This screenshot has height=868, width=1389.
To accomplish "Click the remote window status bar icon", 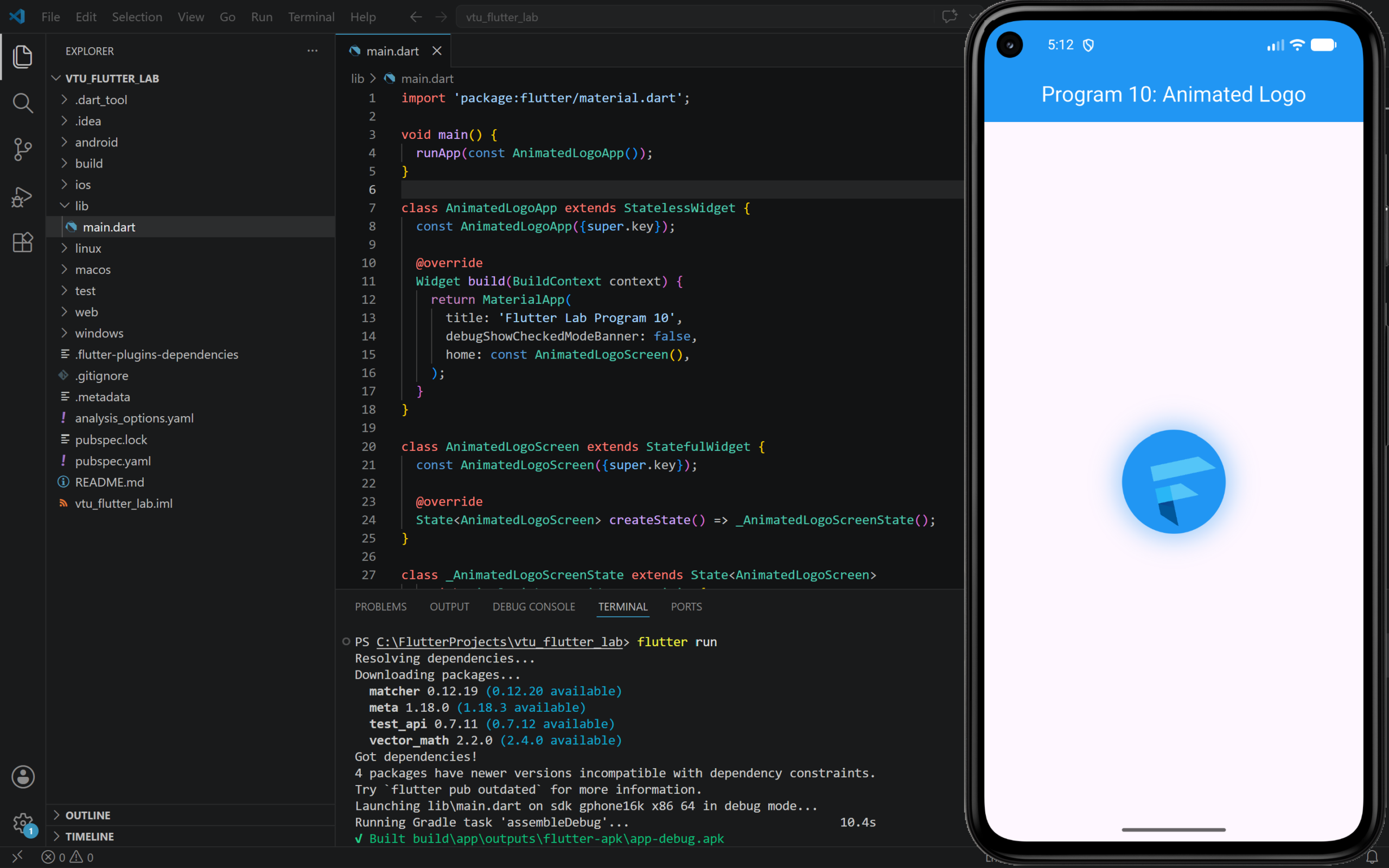I will pos(17,857).
